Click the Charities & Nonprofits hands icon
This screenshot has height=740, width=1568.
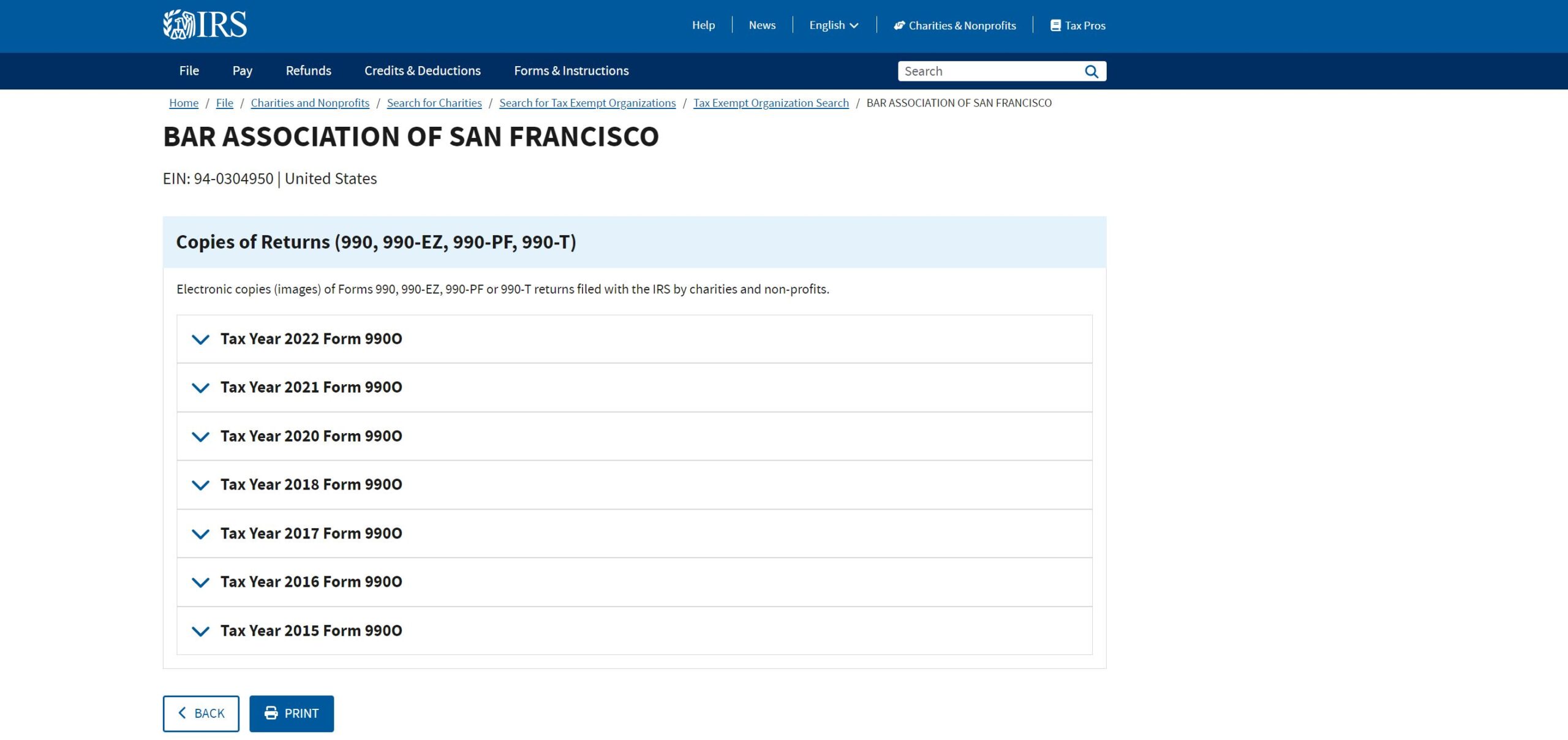click(x=899, y=25)
